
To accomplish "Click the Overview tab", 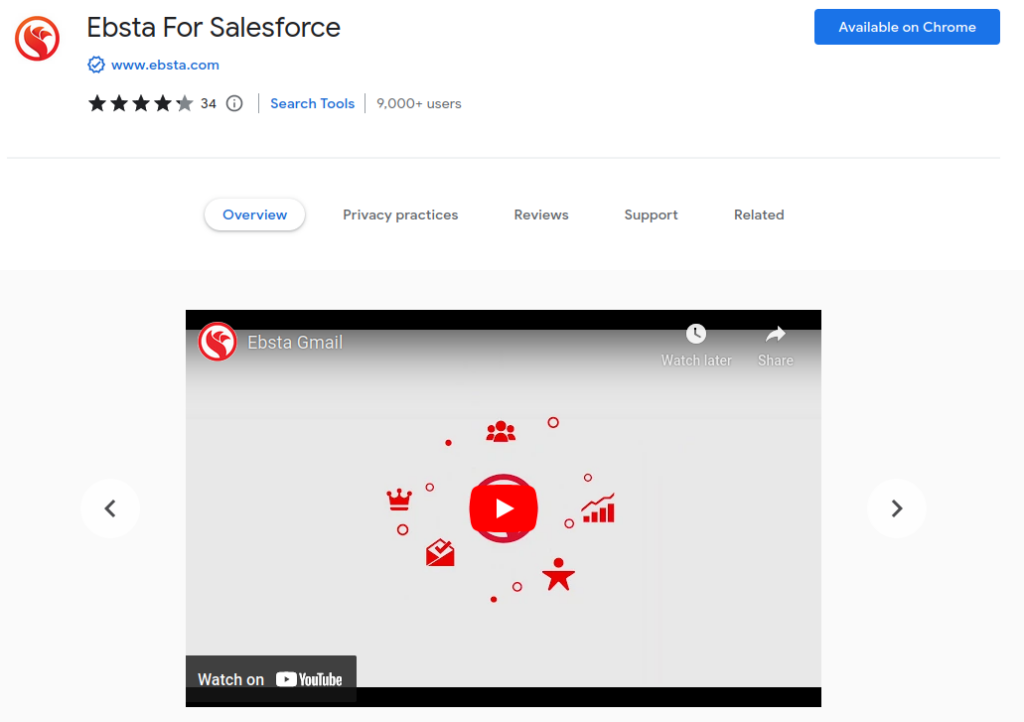I will pos(254,214).
